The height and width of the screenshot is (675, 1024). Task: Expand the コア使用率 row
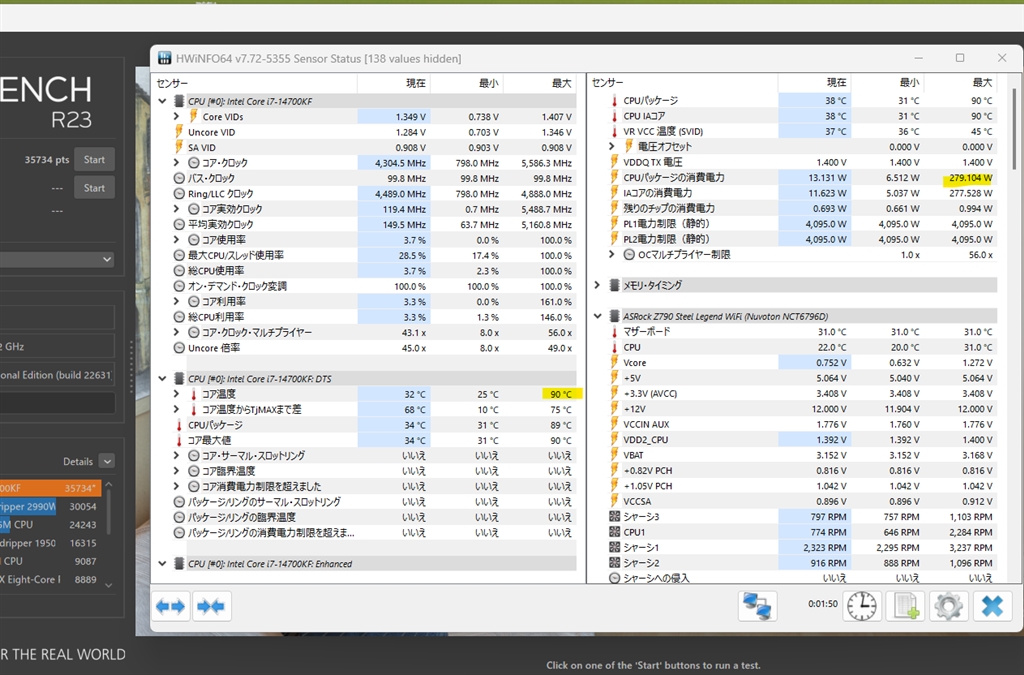click(x=176, y=240)
